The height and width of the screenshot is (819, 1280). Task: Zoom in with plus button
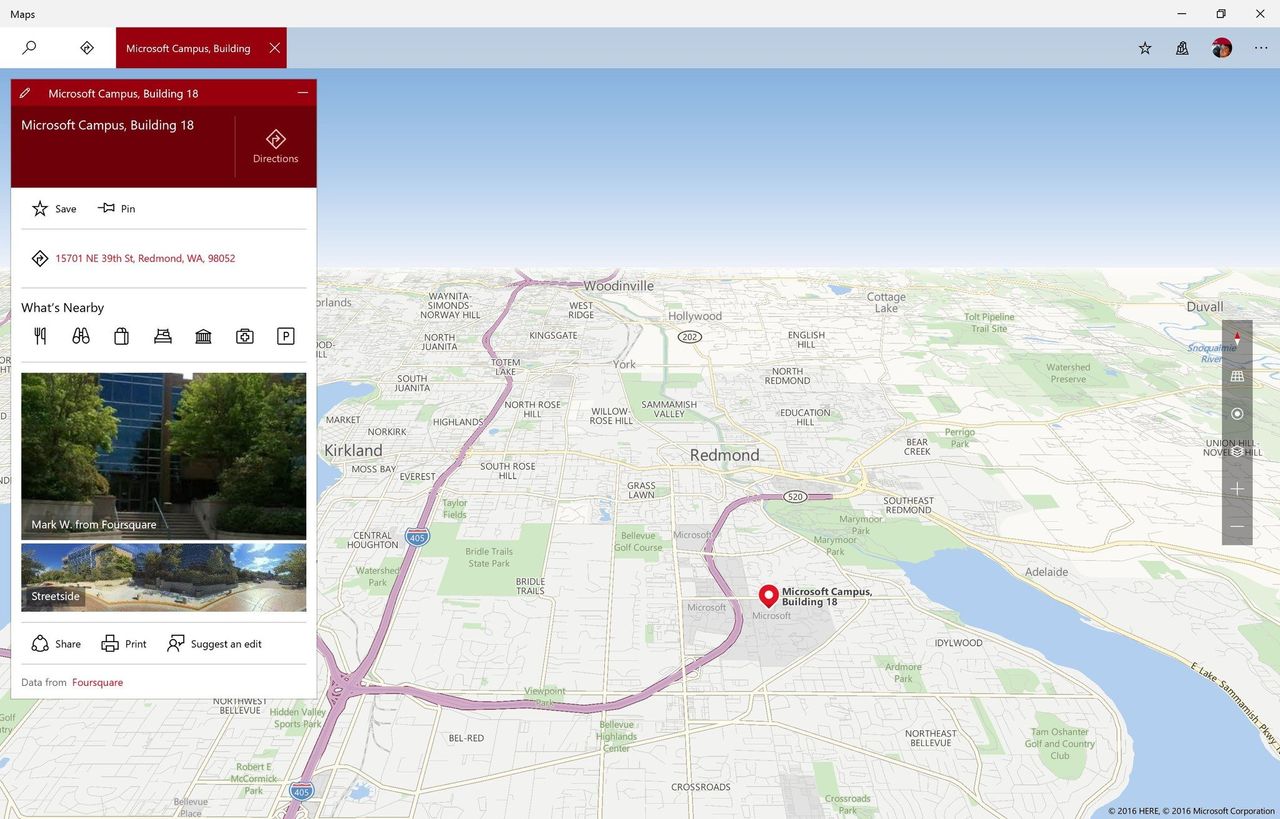coord(1237,489)
